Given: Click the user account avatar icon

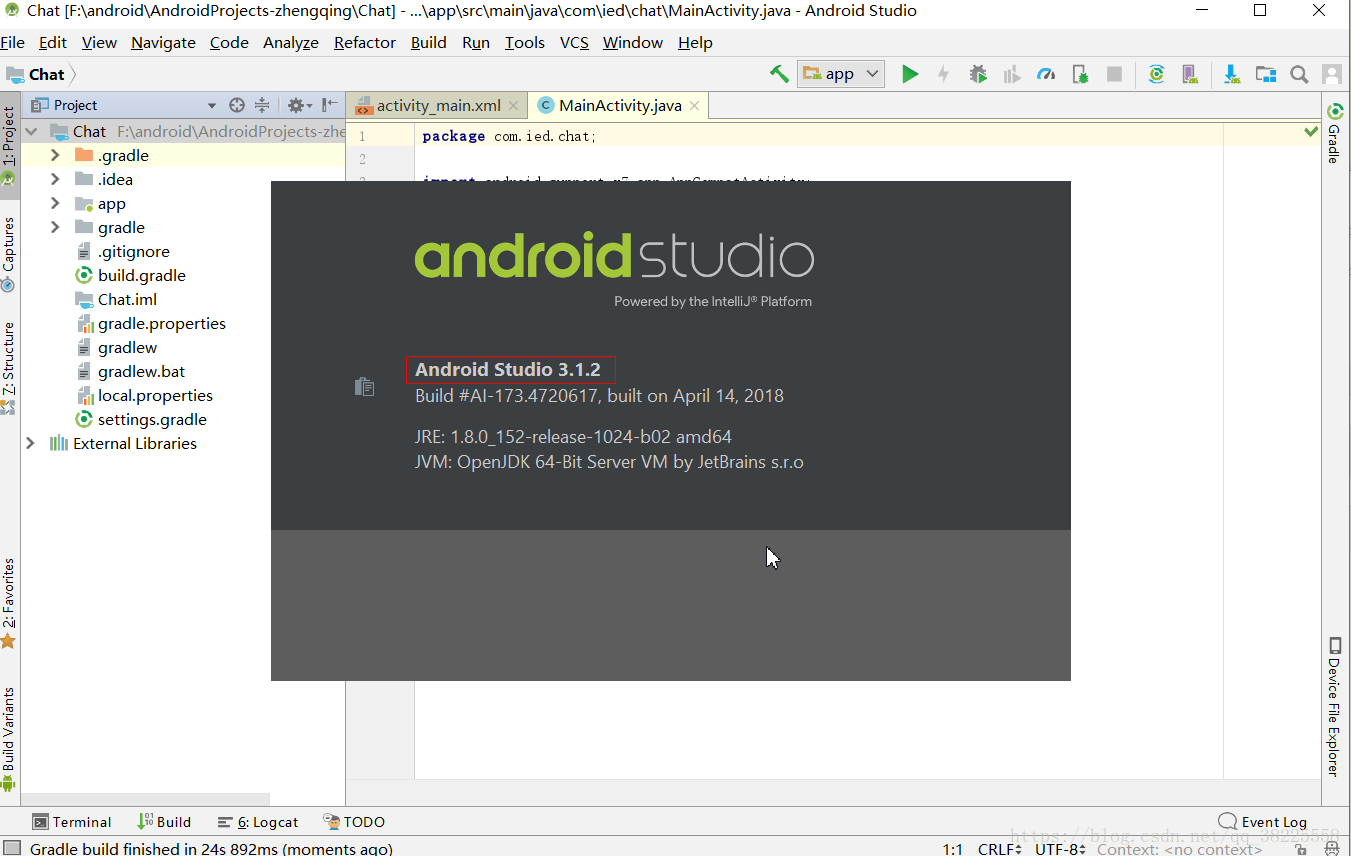Looking at the screenshot, I should click(1332, 74).
